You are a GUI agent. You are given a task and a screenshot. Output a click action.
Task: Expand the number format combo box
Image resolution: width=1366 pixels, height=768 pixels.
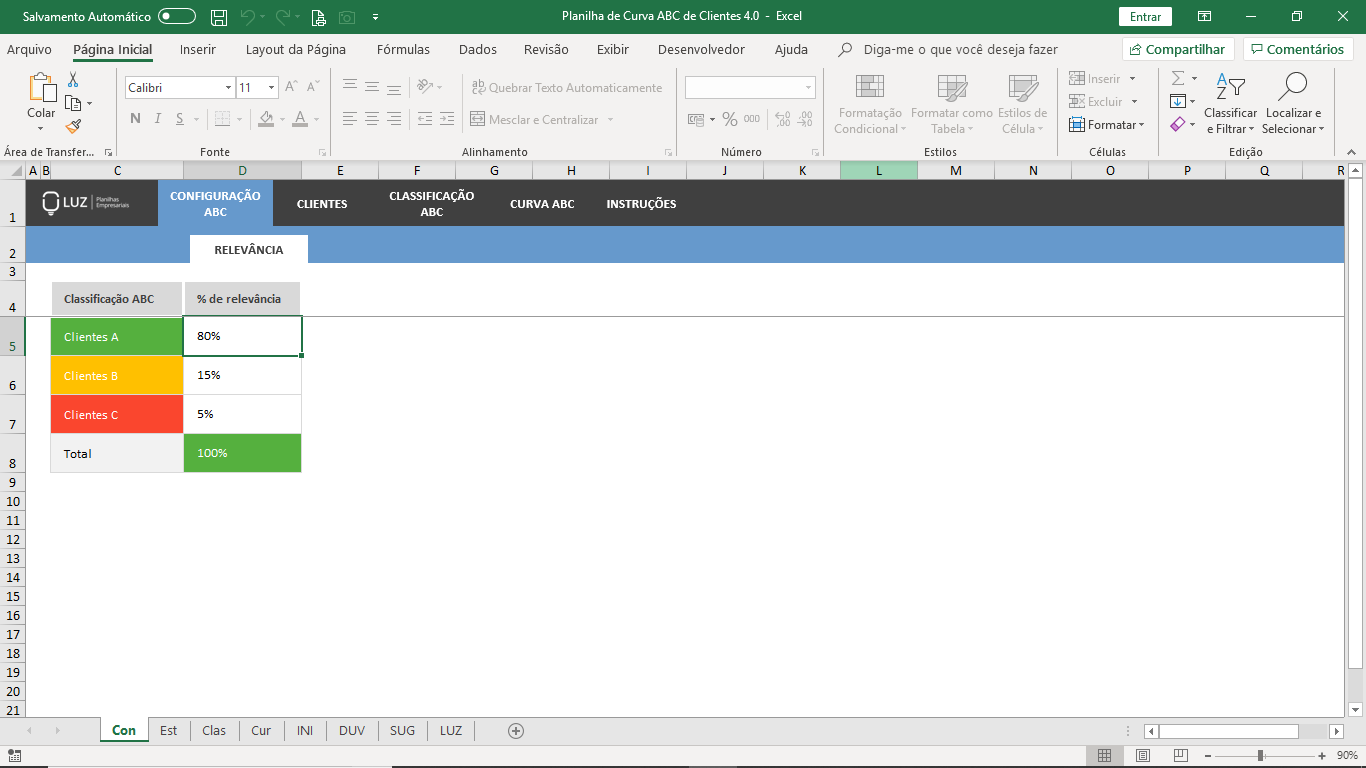(808, 88)
